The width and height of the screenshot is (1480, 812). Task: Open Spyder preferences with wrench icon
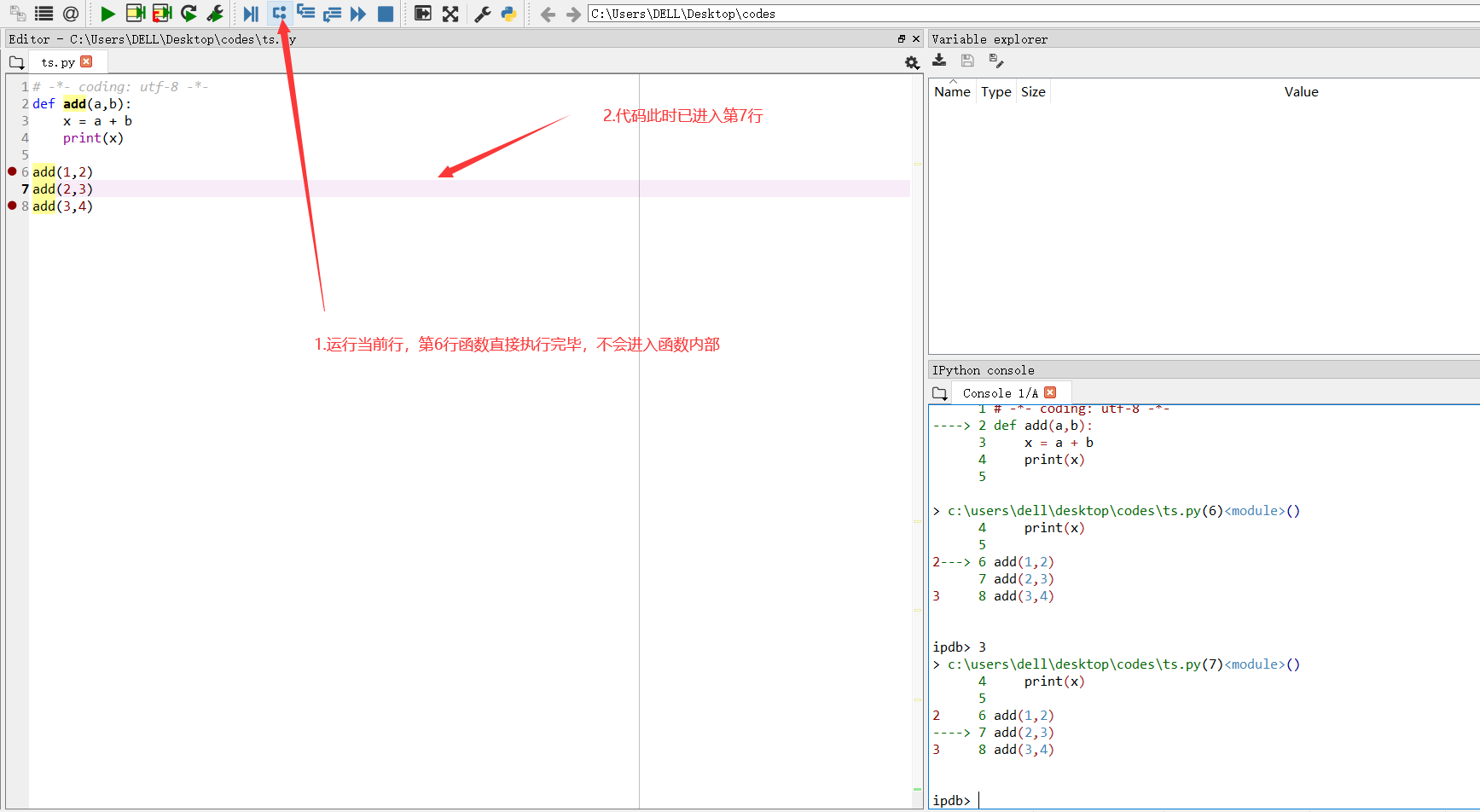pos(482,14)
